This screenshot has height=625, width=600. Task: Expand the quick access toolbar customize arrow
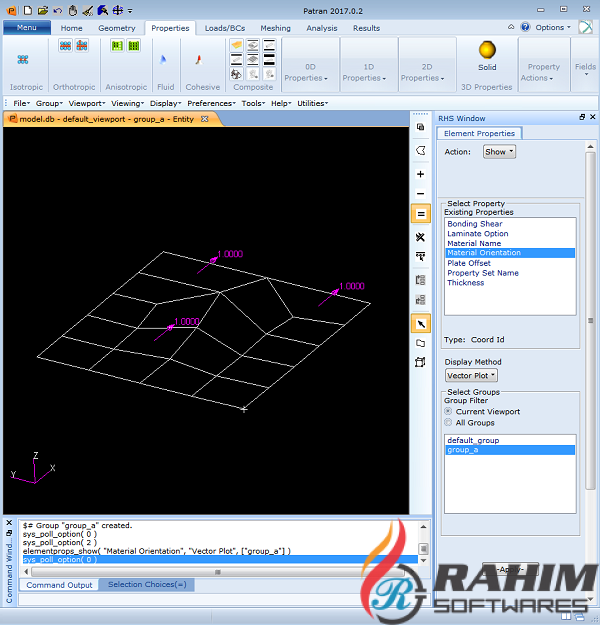coord(130,11)
